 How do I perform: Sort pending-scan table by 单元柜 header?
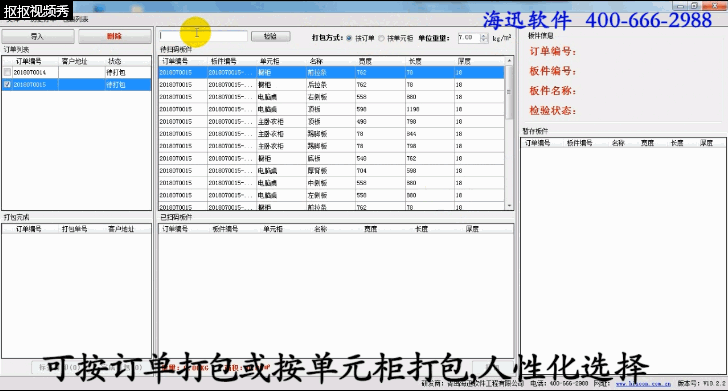pos(270,61)
